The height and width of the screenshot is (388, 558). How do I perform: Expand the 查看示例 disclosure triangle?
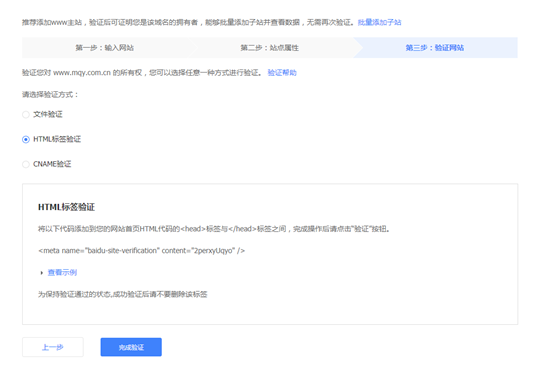(42, 273)
